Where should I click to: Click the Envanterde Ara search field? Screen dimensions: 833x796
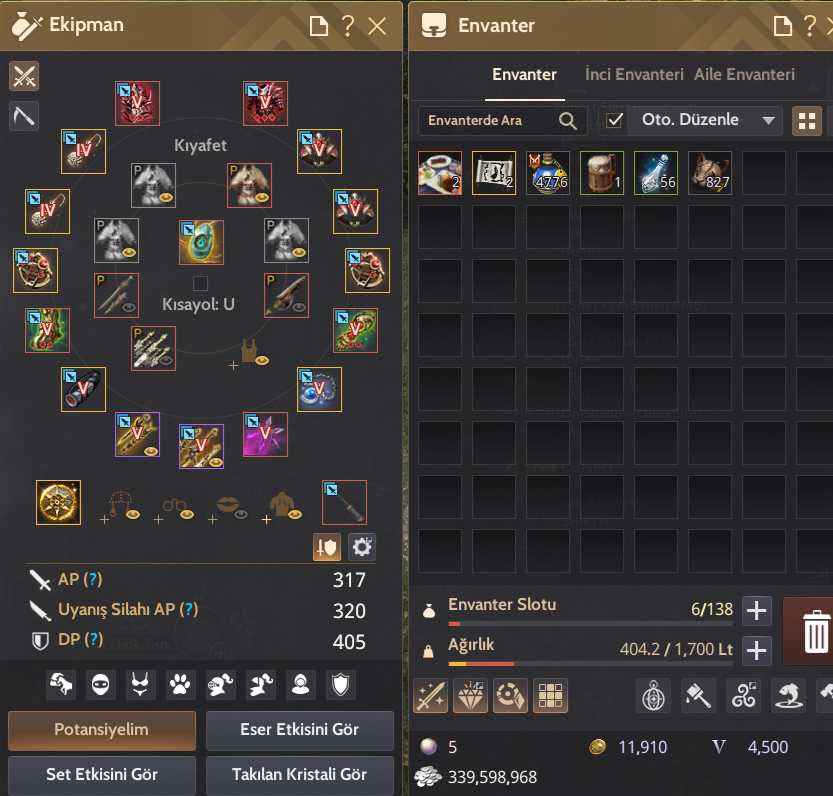[x=503, y=121]
